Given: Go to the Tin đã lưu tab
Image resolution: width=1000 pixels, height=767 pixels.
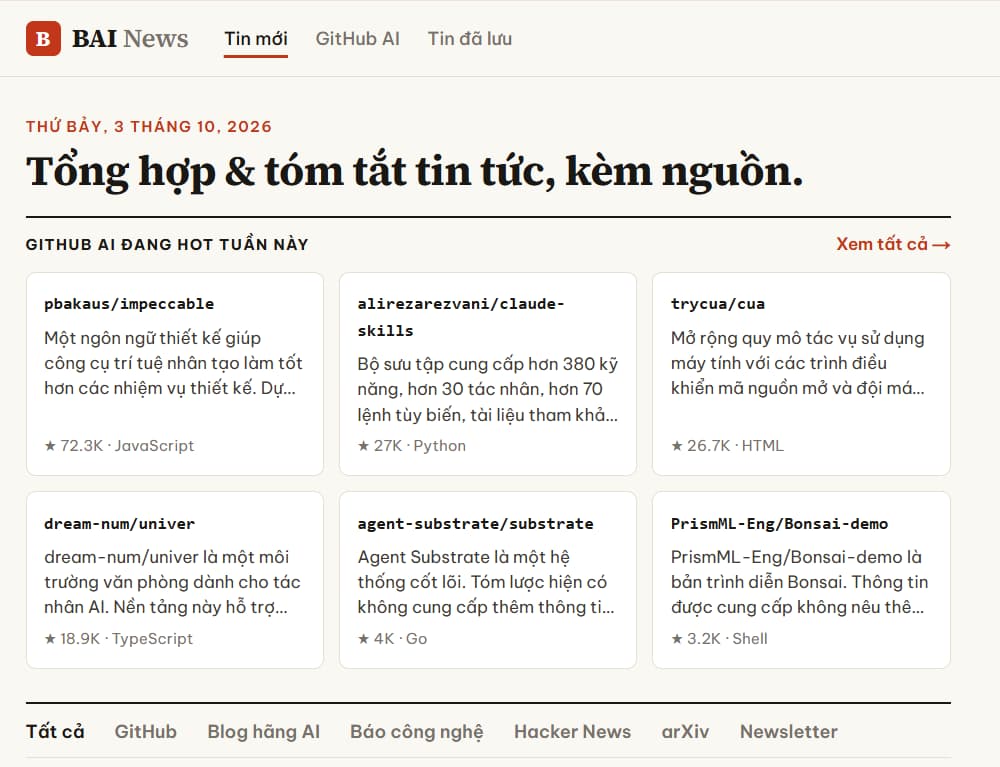Looking at the screenshot, I should 470,39.
